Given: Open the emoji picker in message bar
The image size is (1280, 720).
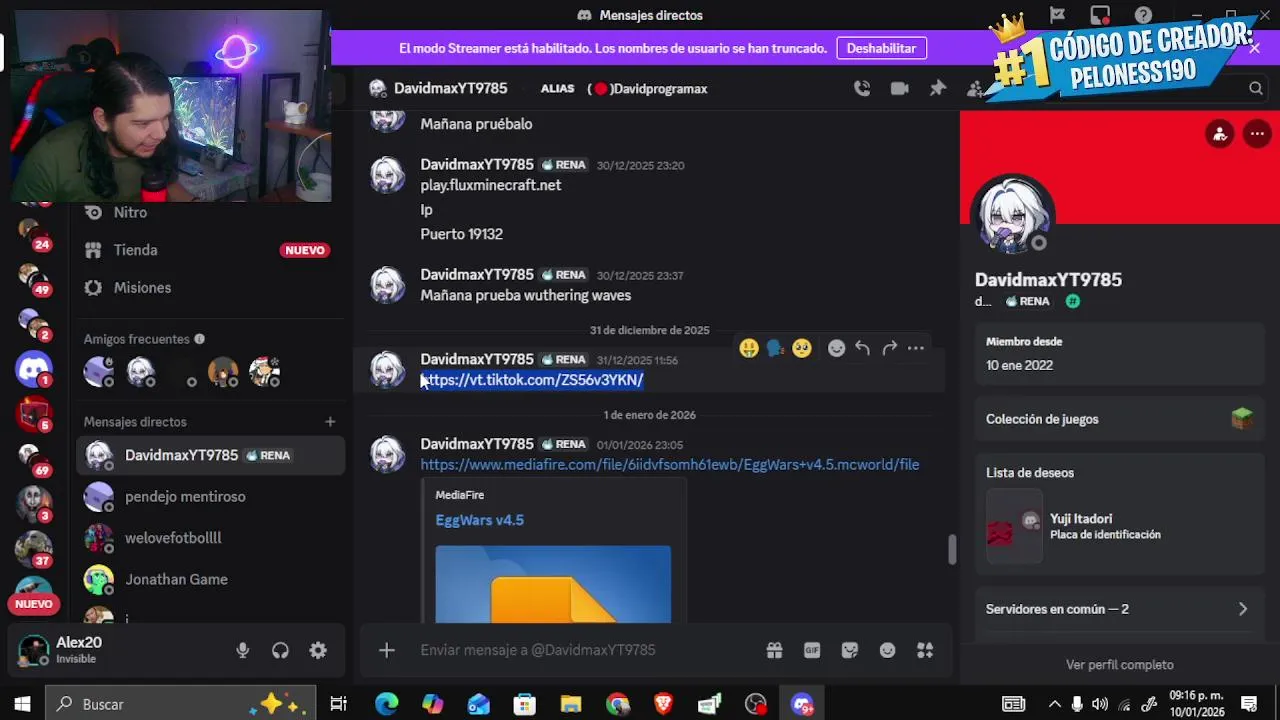Looking at the screenshot, I should [887, 650].
